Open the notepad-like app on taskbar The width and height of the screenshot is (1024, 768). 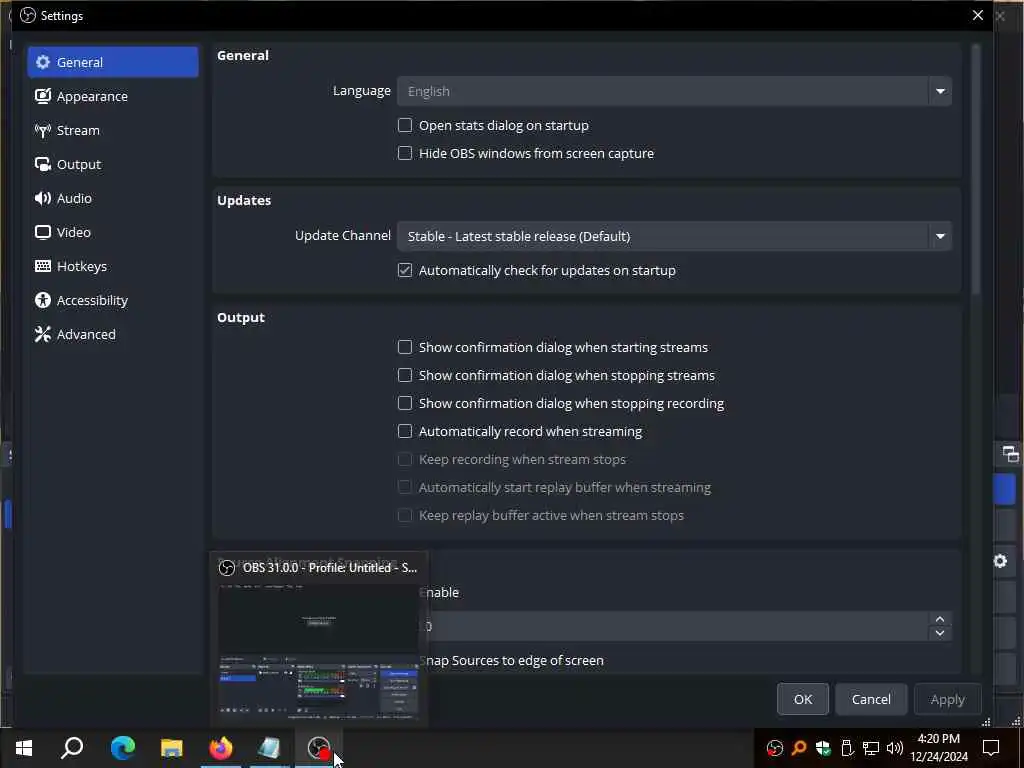[269, 748]
